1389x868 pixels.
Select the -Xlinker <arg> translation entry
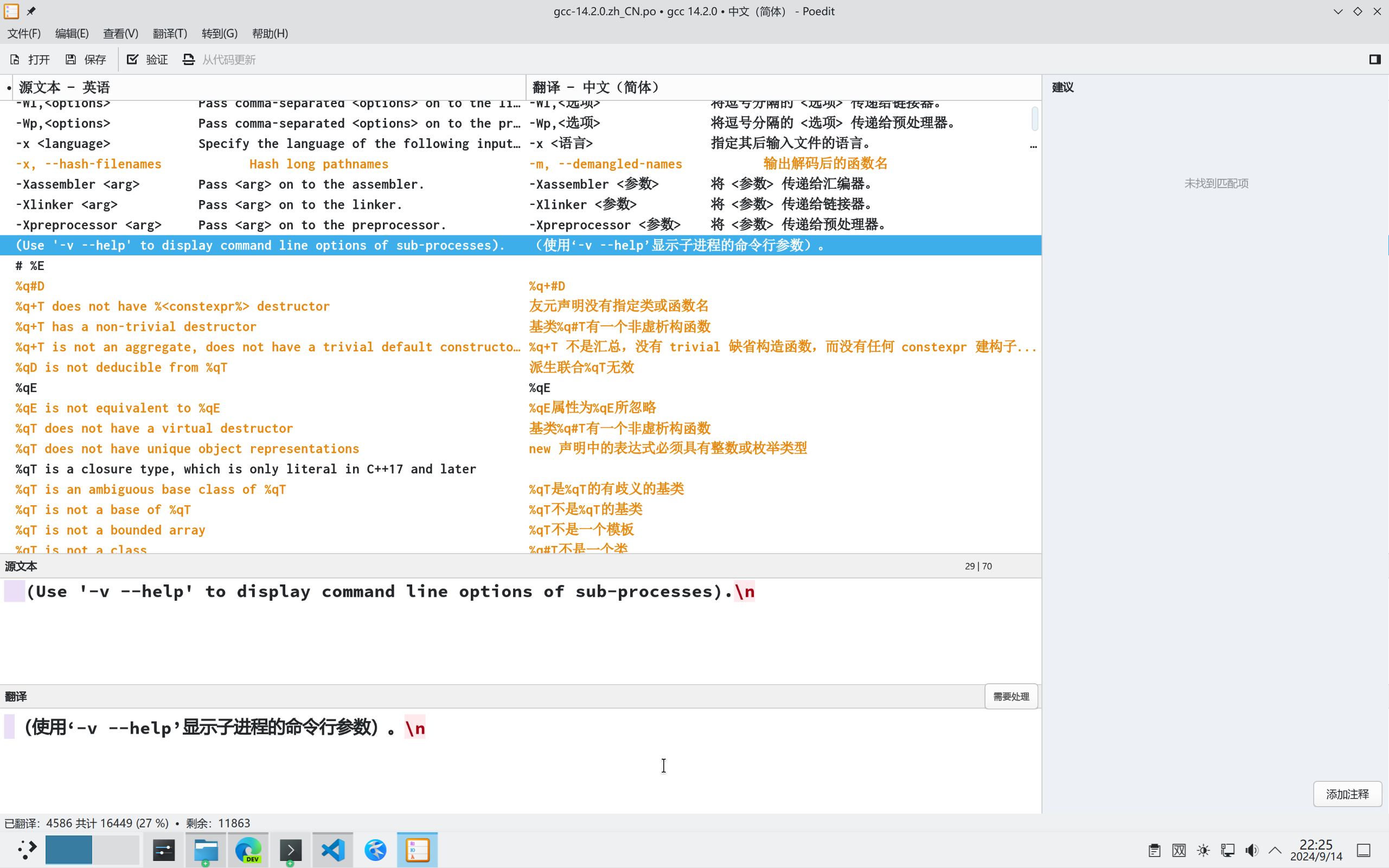pos(689,204)
